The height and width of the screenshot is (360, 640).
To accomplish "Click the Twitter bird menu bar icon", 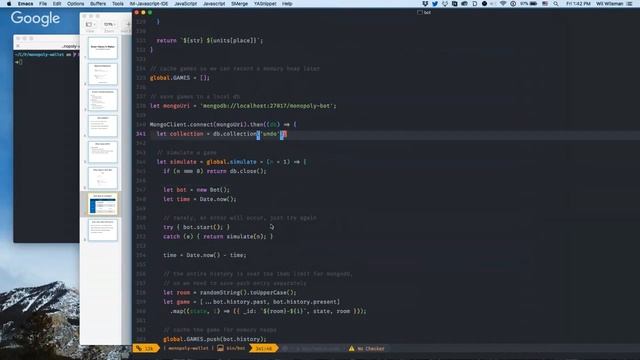I will point(435,4).
